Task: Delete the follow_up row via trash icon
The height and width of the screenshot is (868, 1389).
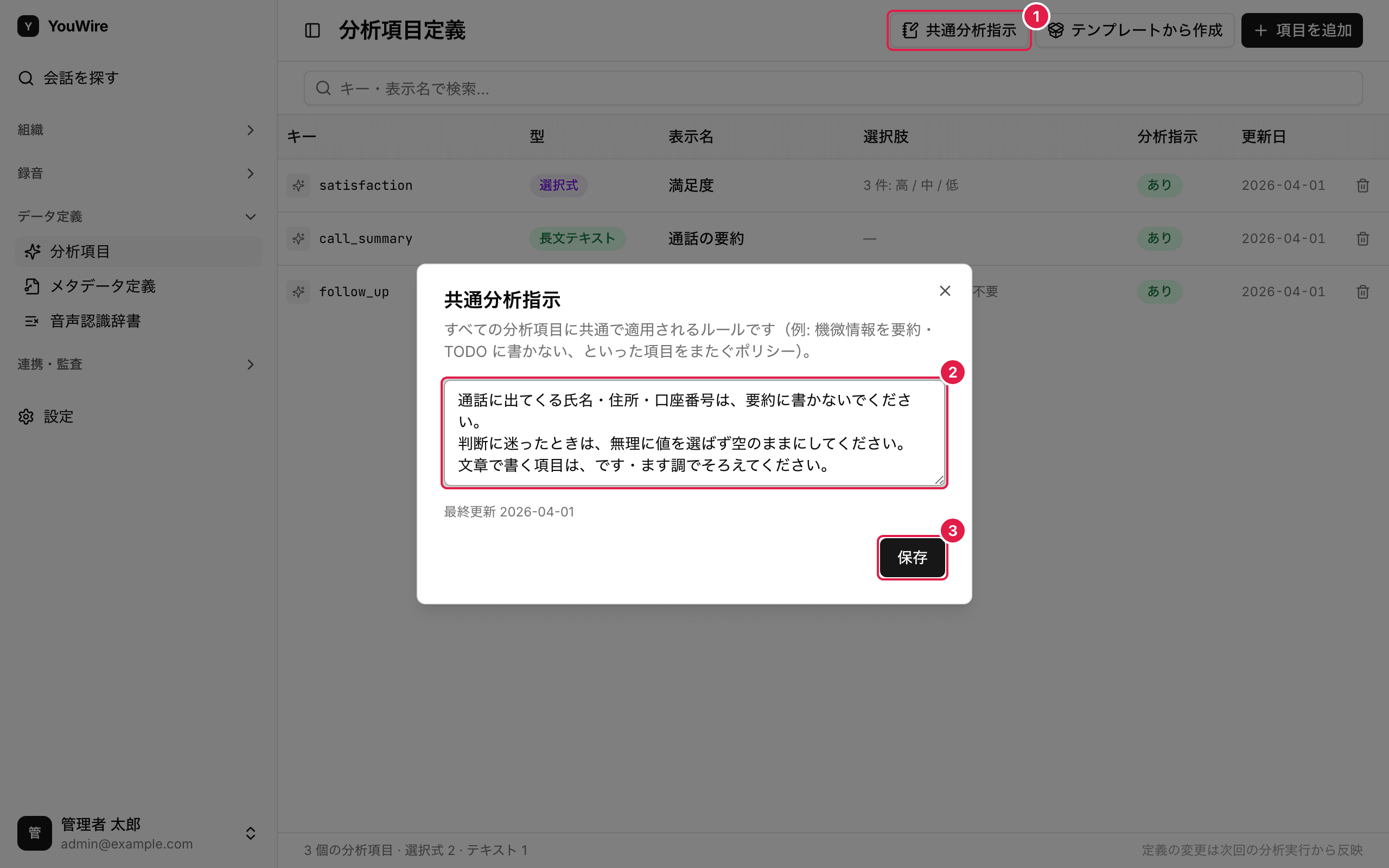Action: 1362,292
